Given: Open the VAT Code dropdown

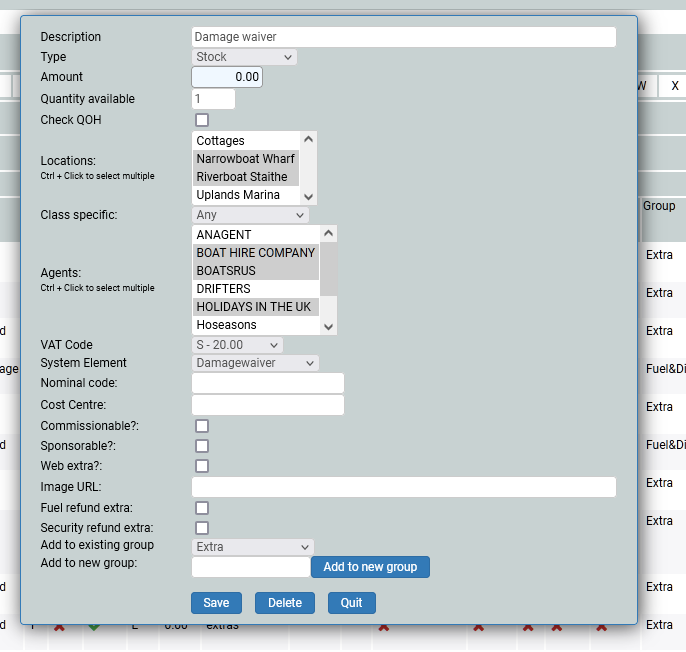Looking at the screenshot, I should (x=237, y=345).
